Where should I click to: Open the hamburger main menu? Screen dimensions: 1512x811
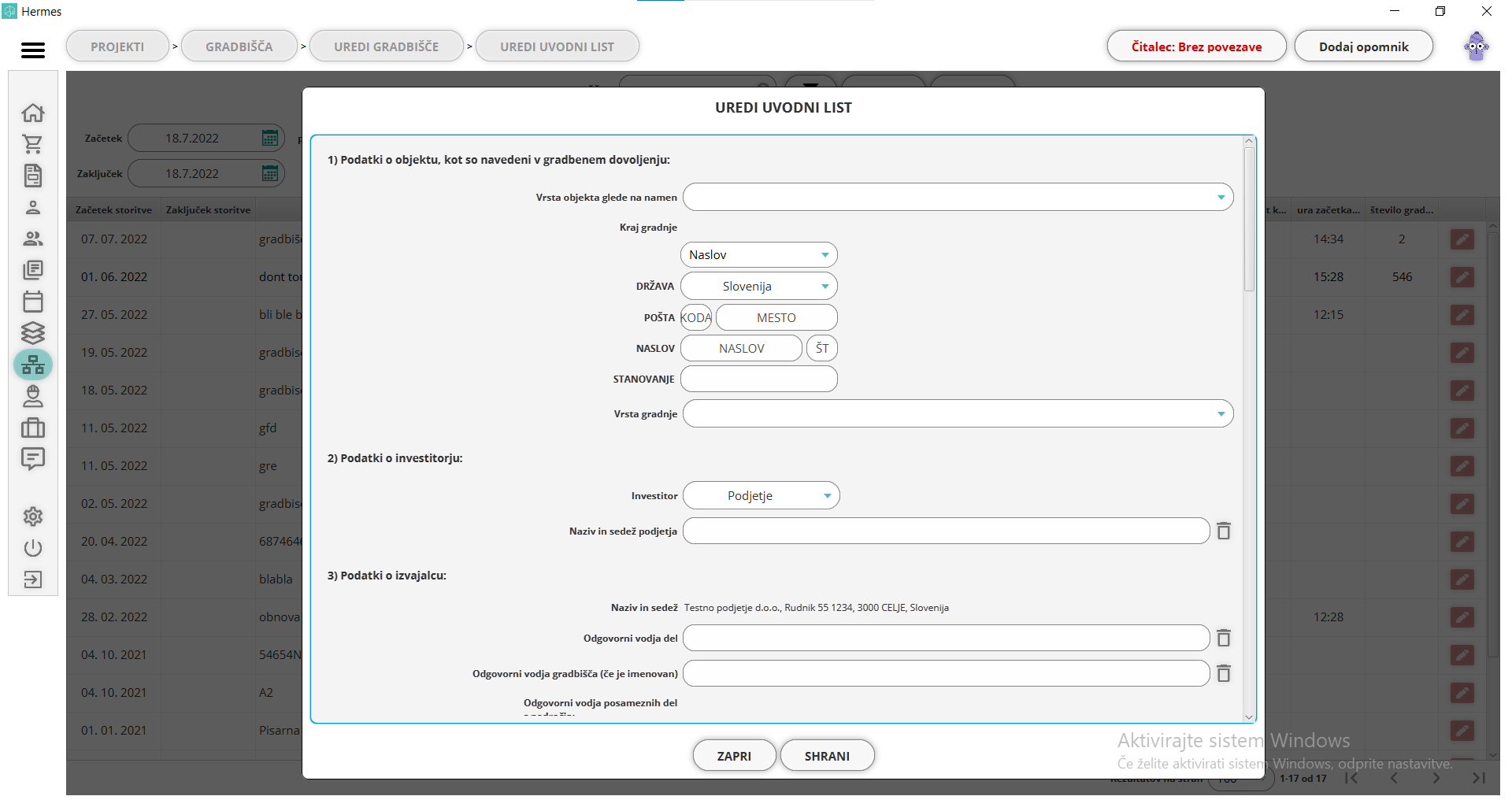(x=33, y=50)
